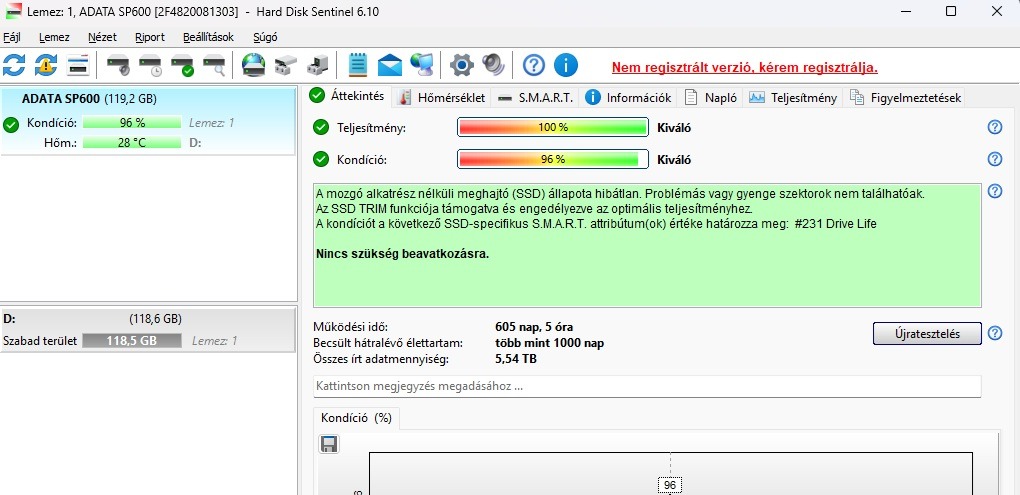Switch to the Napló tab
1020x495 pixels.
point(711,98)
